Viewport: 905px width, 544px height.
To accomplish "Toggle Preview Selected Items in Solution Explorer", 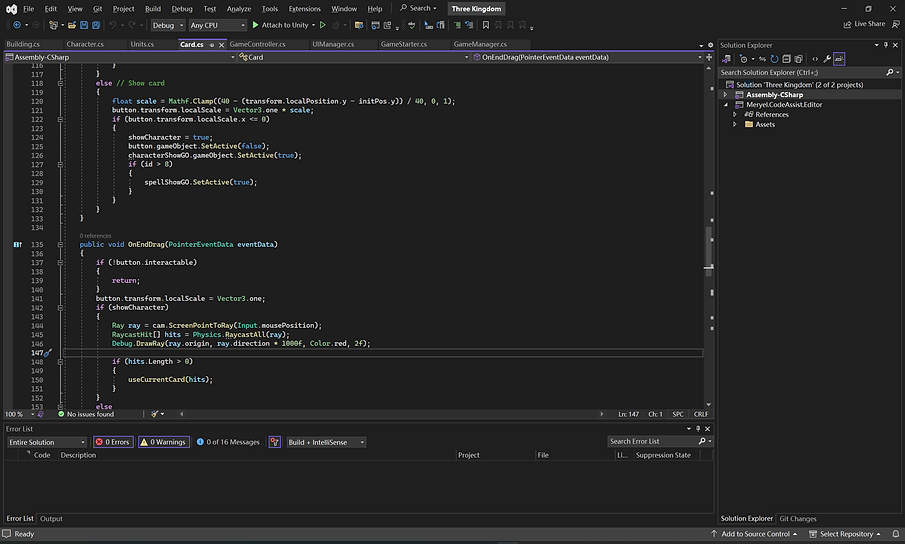I will click(x=839, y=59).
